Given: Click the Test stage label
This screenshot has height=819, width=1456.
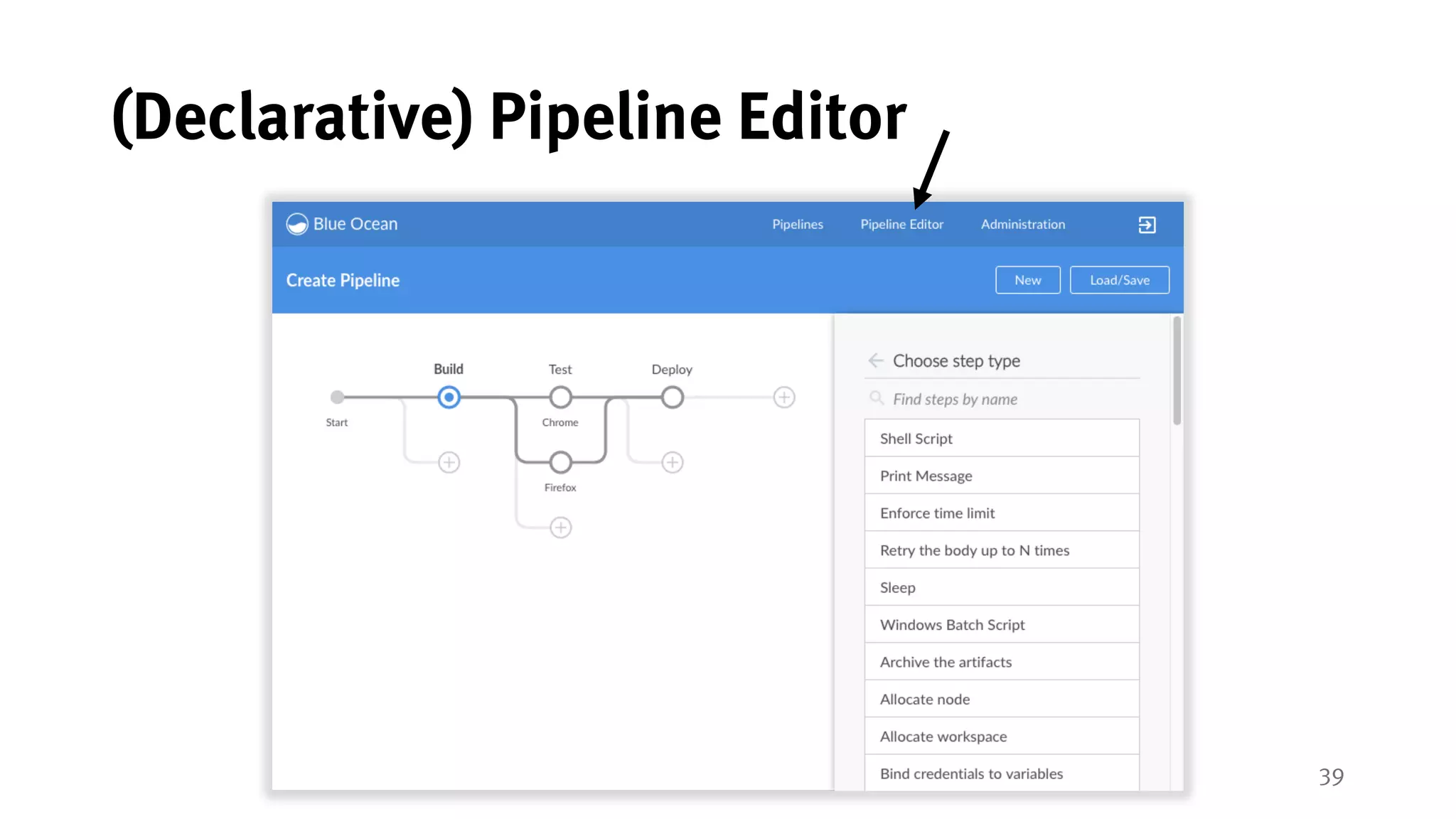Looking at the screenshot, I should (560, 369).
